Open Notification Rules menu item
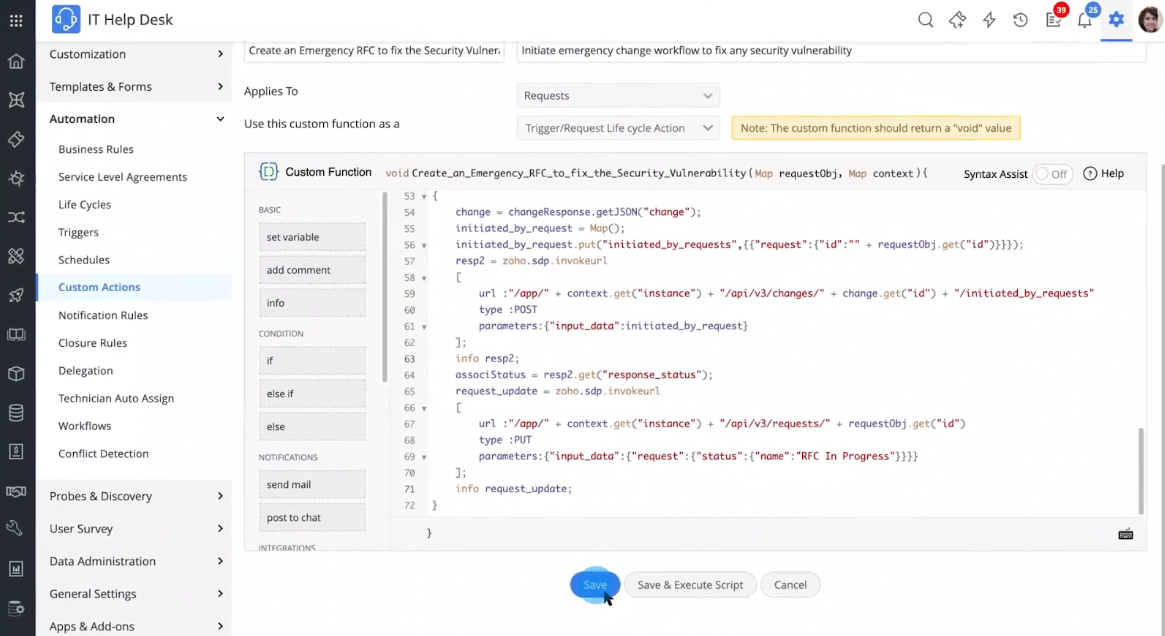 103,315
